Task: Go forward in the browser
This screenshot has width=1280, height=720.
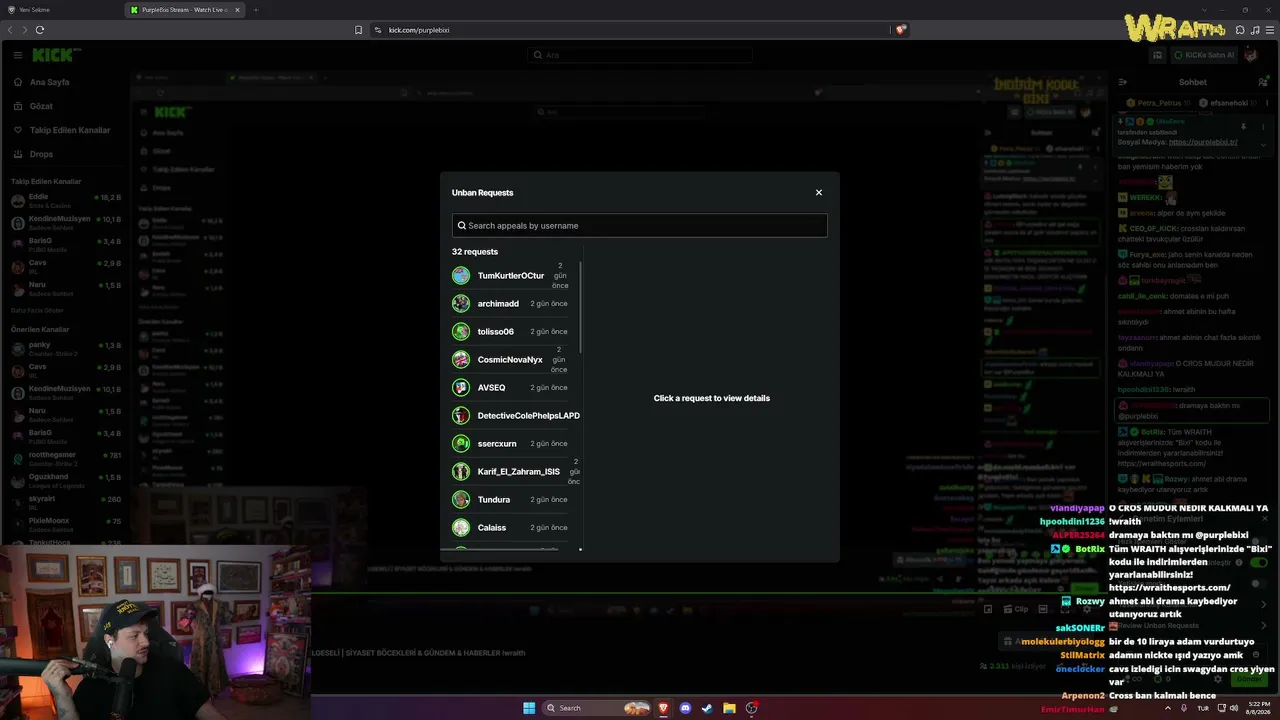Action: click(25, 30)
